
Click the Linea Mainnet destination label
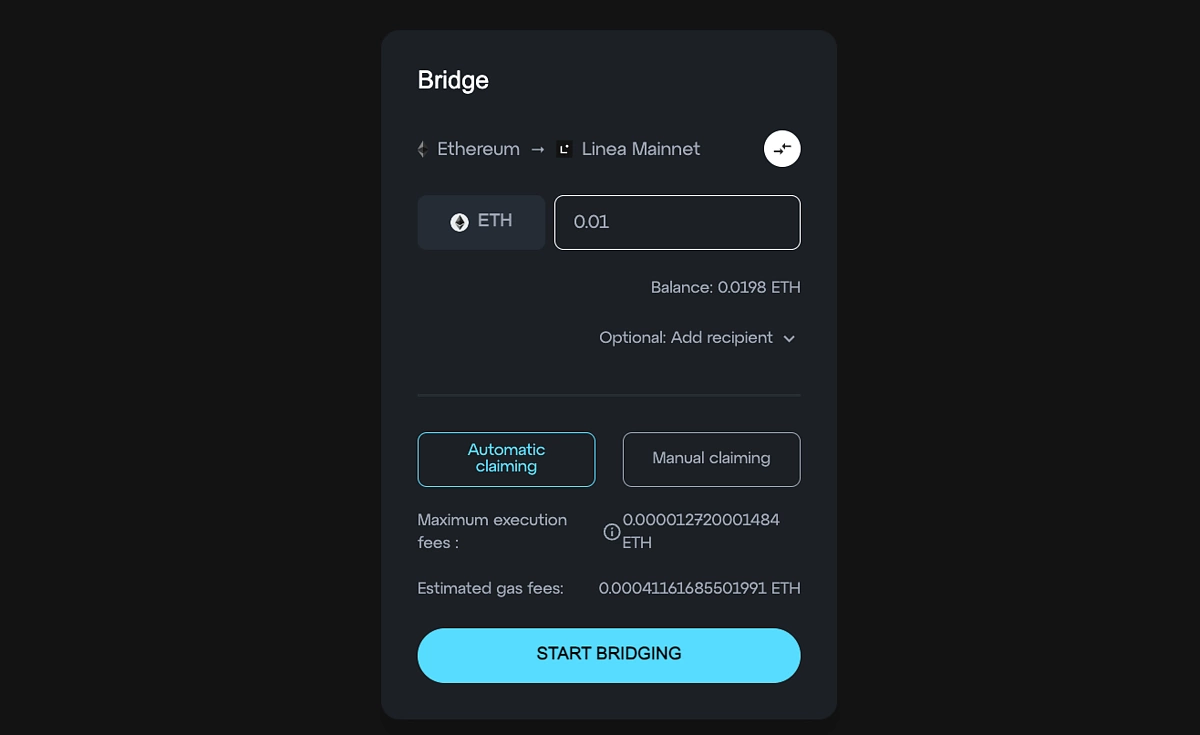(641, 149)
